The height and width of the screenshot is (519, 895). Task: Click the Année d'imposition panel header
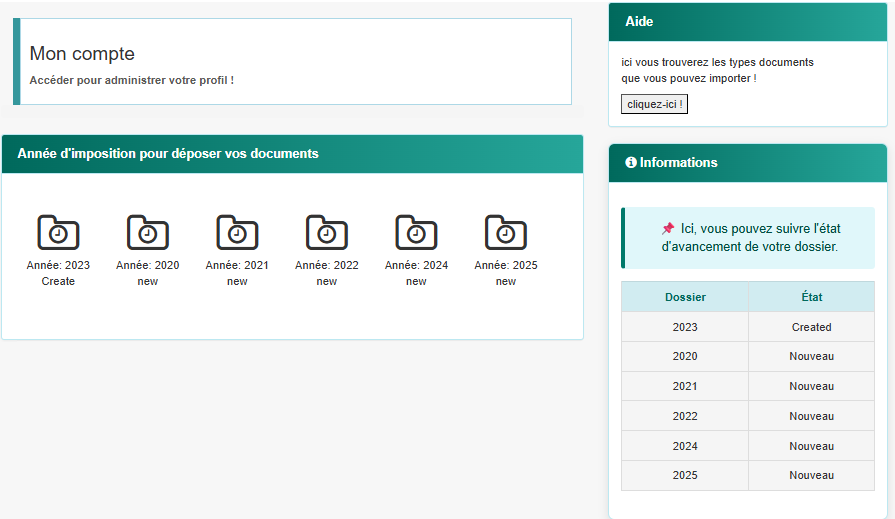292,154
